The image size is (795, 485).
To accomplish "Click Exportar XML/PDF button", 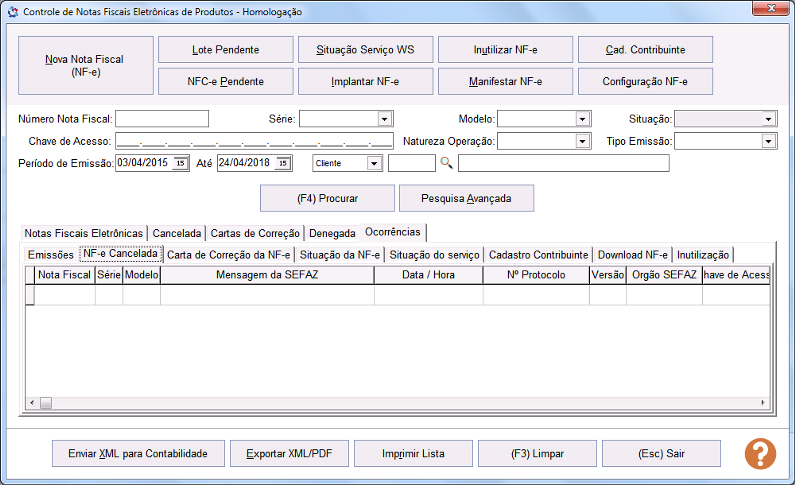I will 289,454.
